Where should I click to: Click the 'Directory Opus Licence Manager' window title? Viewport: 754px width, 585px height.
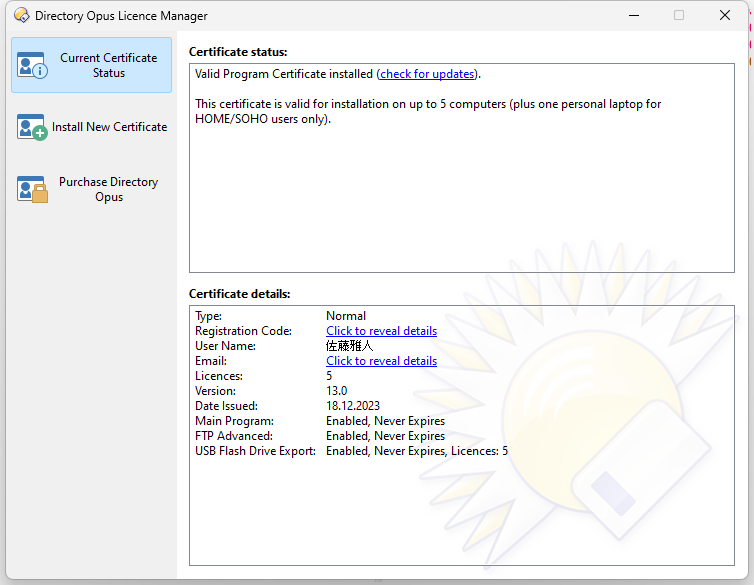click(x=121, y=16)
